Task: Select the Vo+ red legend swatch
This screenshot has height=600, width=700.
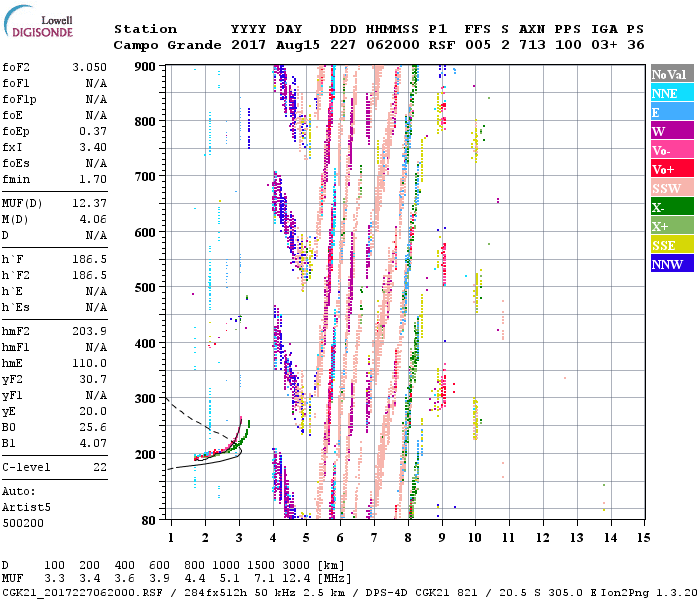Action: click(x=672, y=169)
